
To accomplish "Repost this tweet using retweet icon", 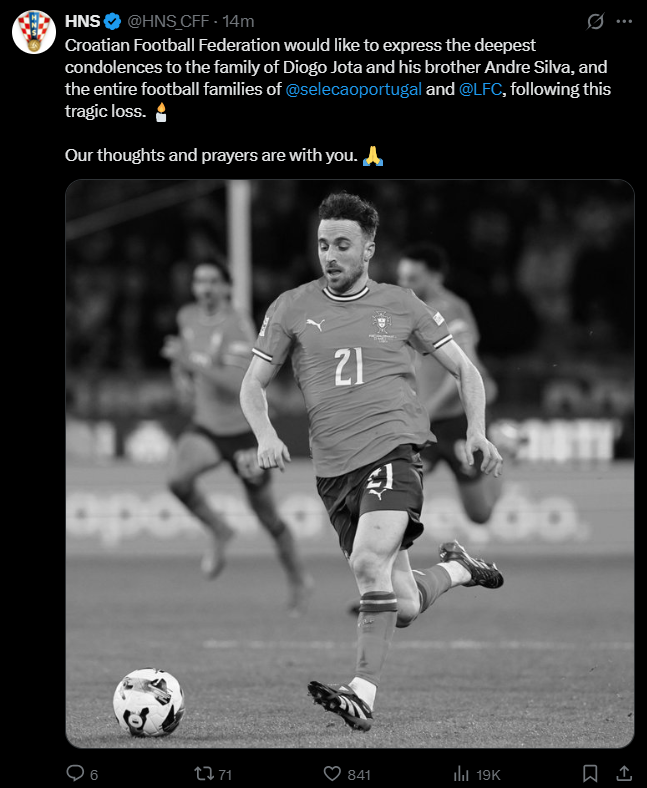I will click(204, 773).
